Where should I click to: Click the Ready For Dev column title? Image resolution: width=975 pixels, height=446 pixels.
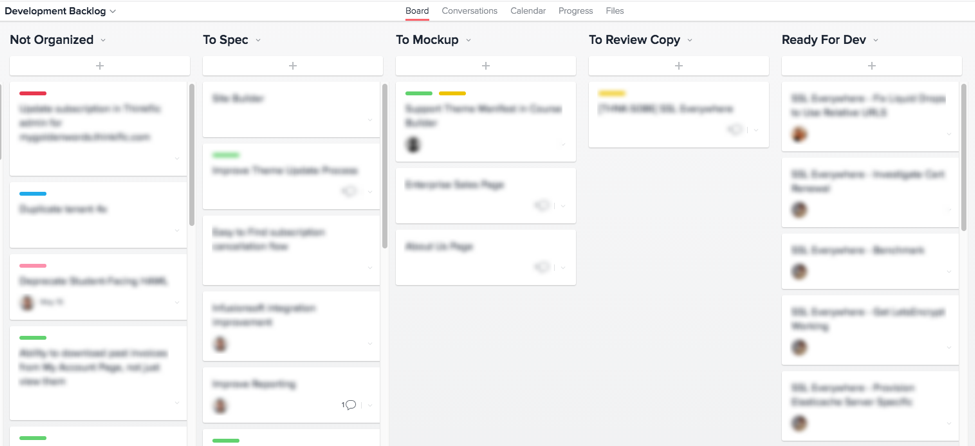[x=825, y=40]
